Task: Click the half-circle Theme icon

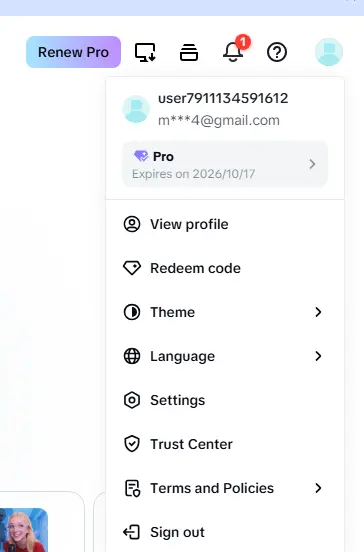Action: 132,312
